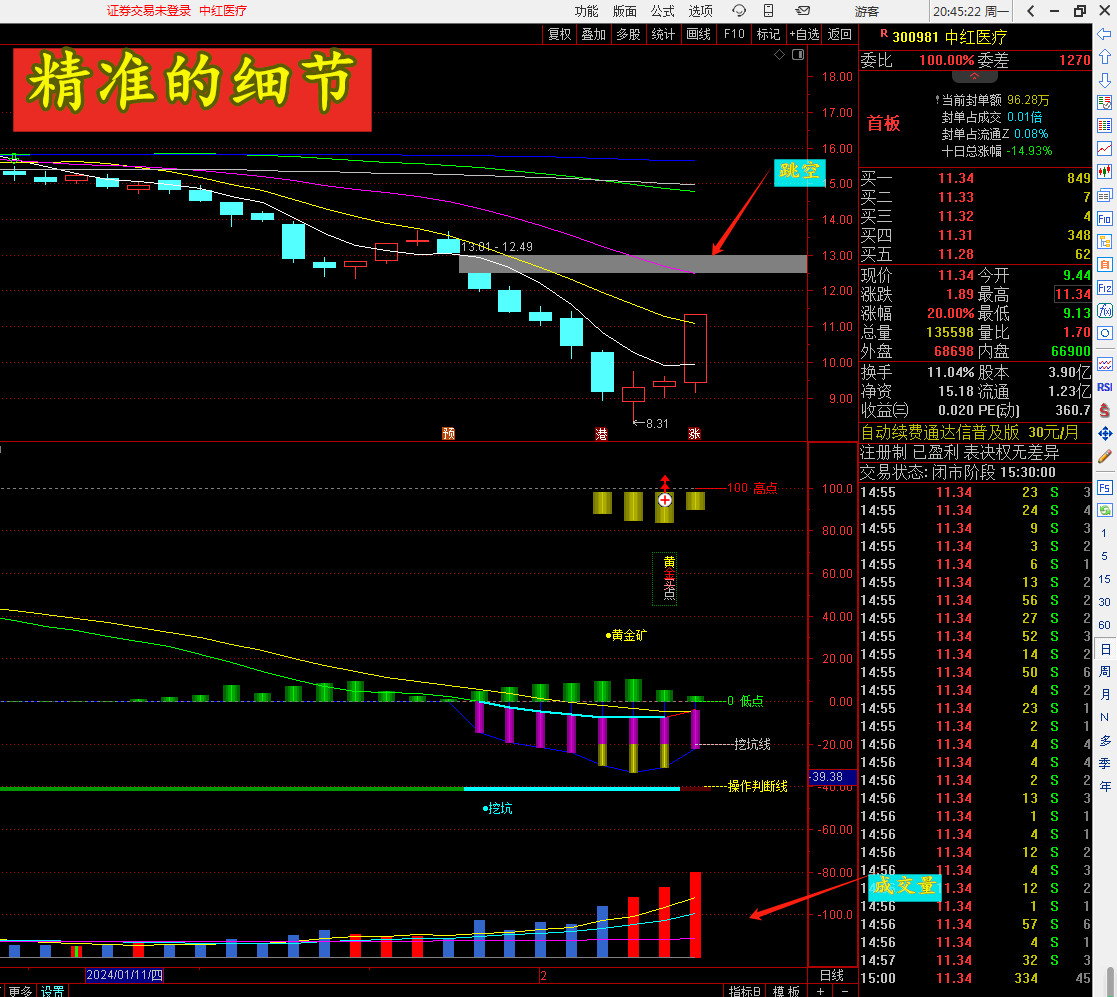Switch to the 1-minute period
The height and width of the screenshot is (997, 1117).
[x=1104, y=533]
